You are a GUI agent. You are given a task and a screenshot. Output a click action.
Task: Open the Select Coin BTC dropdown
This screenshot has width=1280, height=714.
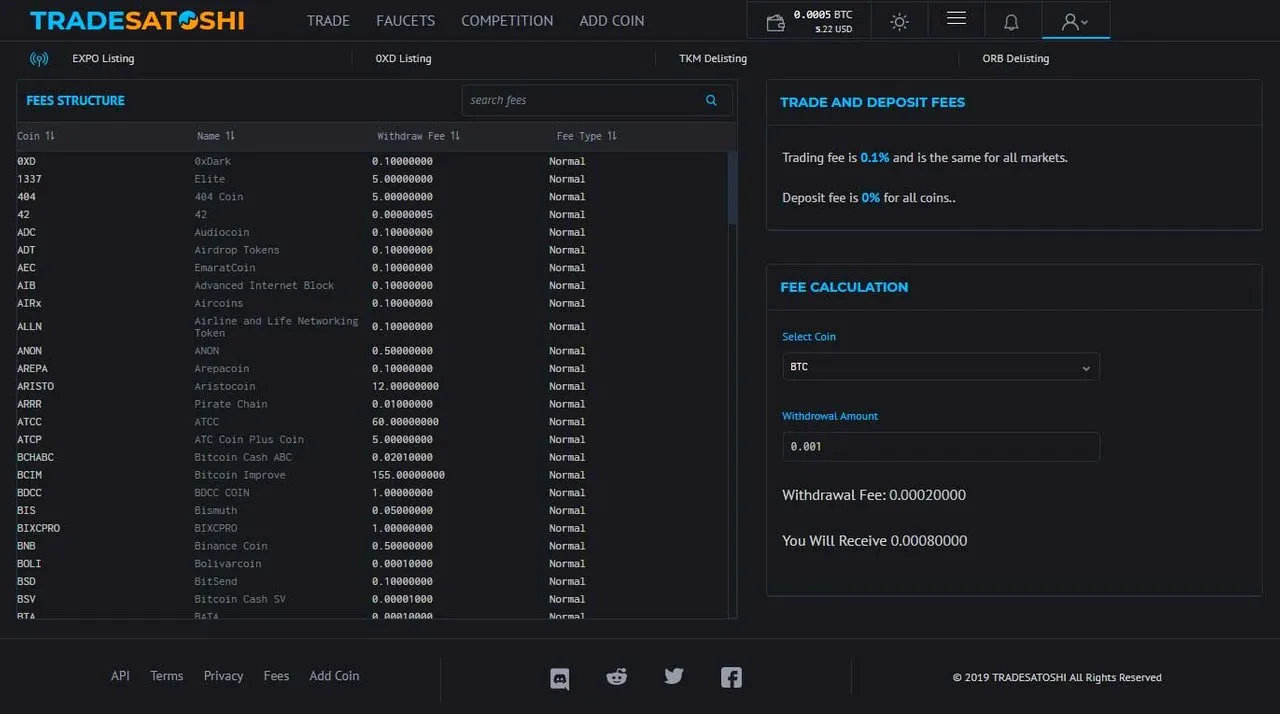pos(941,367)
